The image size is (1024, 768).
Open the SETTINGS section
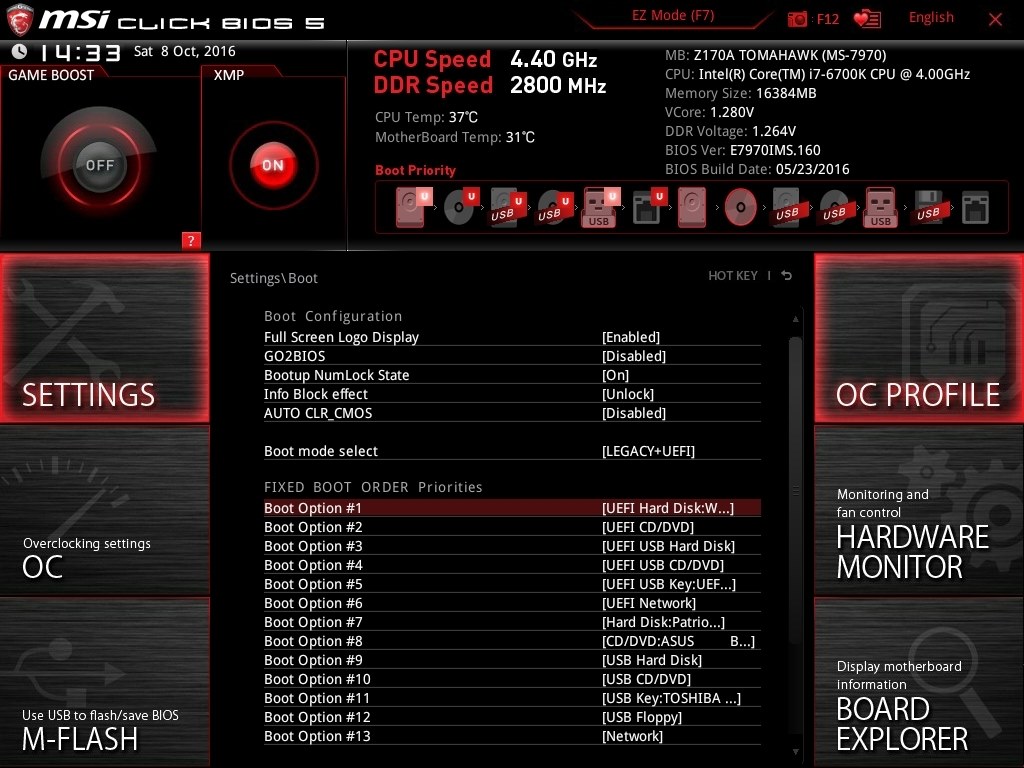click(x=104, y=338)
